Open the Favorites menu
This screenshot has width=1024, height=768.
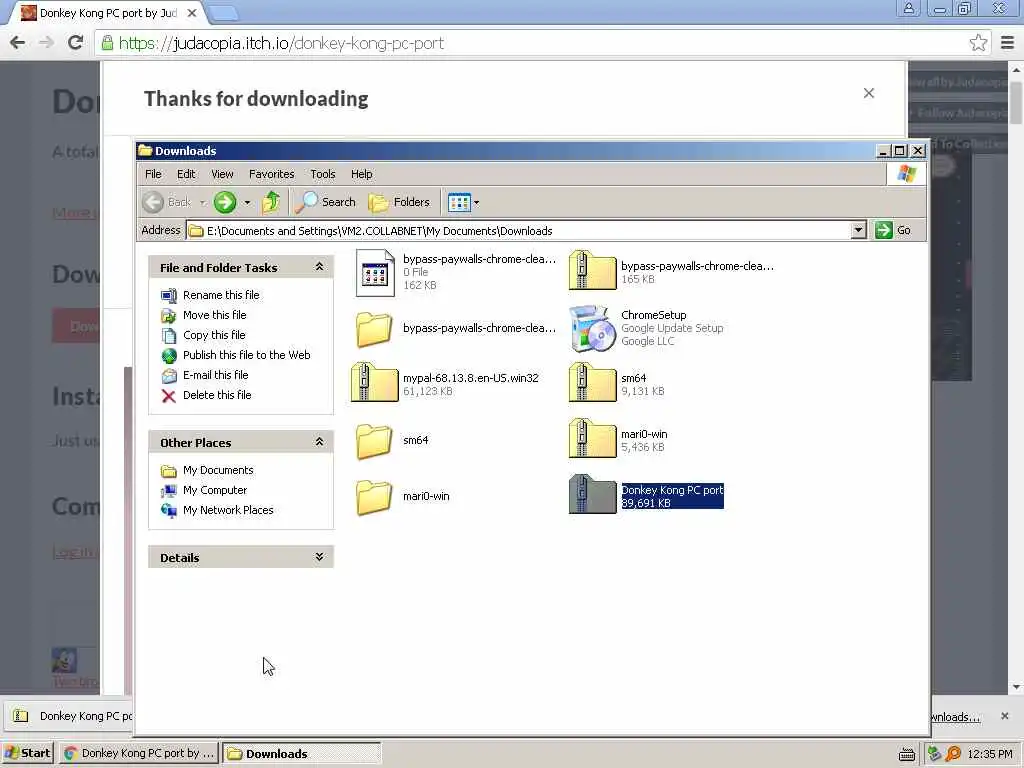click(272, 174)
